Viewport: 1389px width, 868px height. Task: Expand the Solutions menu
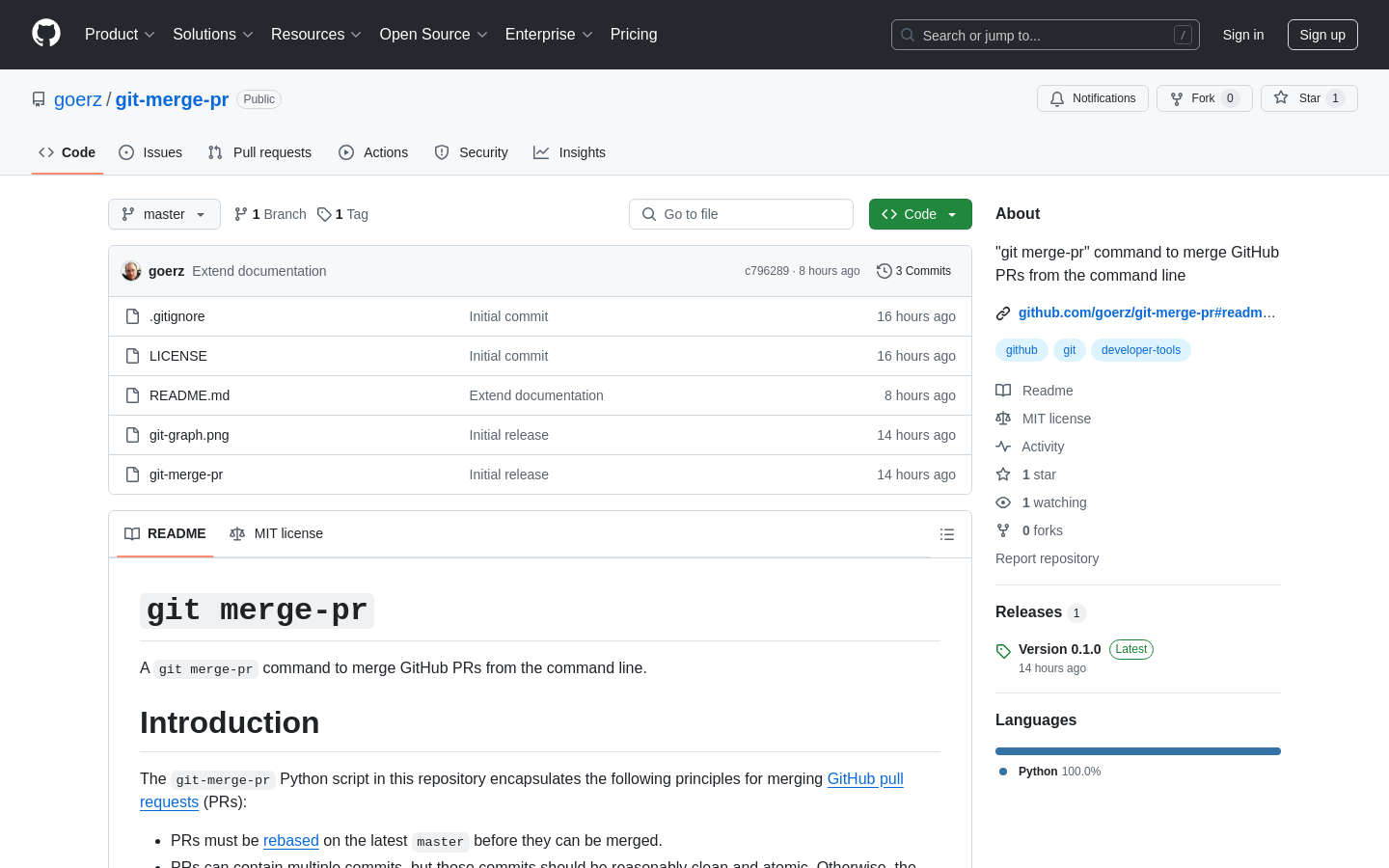pos(213,34)
